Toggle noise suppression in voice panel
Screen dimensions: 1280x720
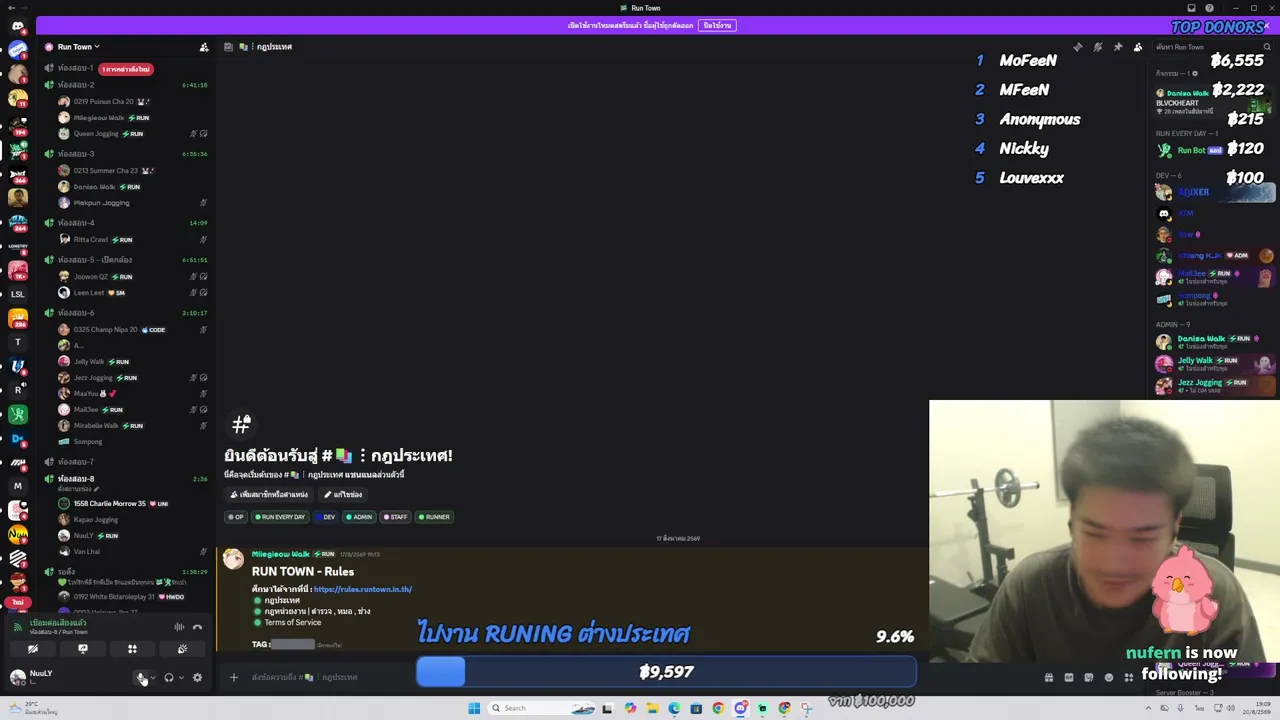[179, 627]
